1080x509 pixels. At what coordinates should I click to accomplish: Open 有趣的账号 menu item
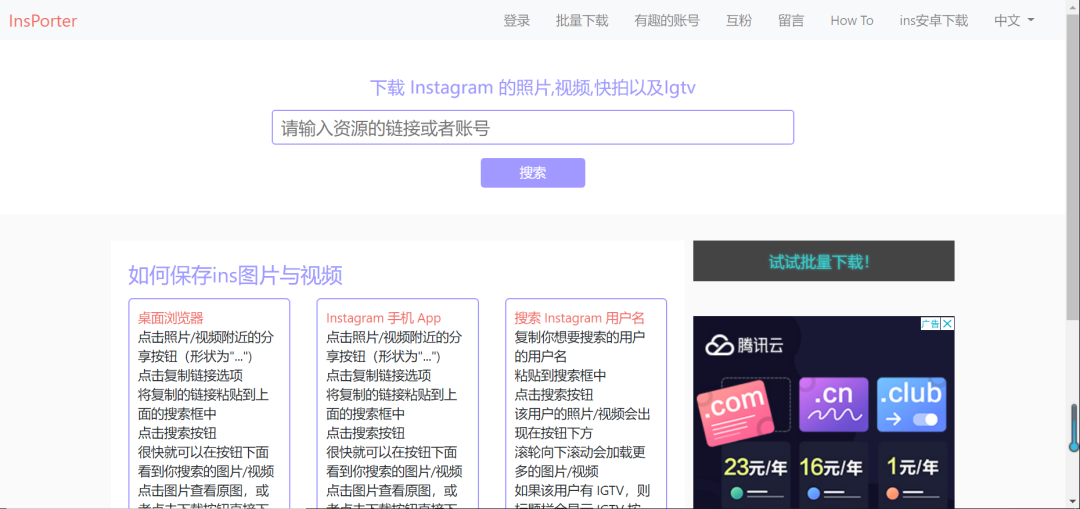(667, 21)
